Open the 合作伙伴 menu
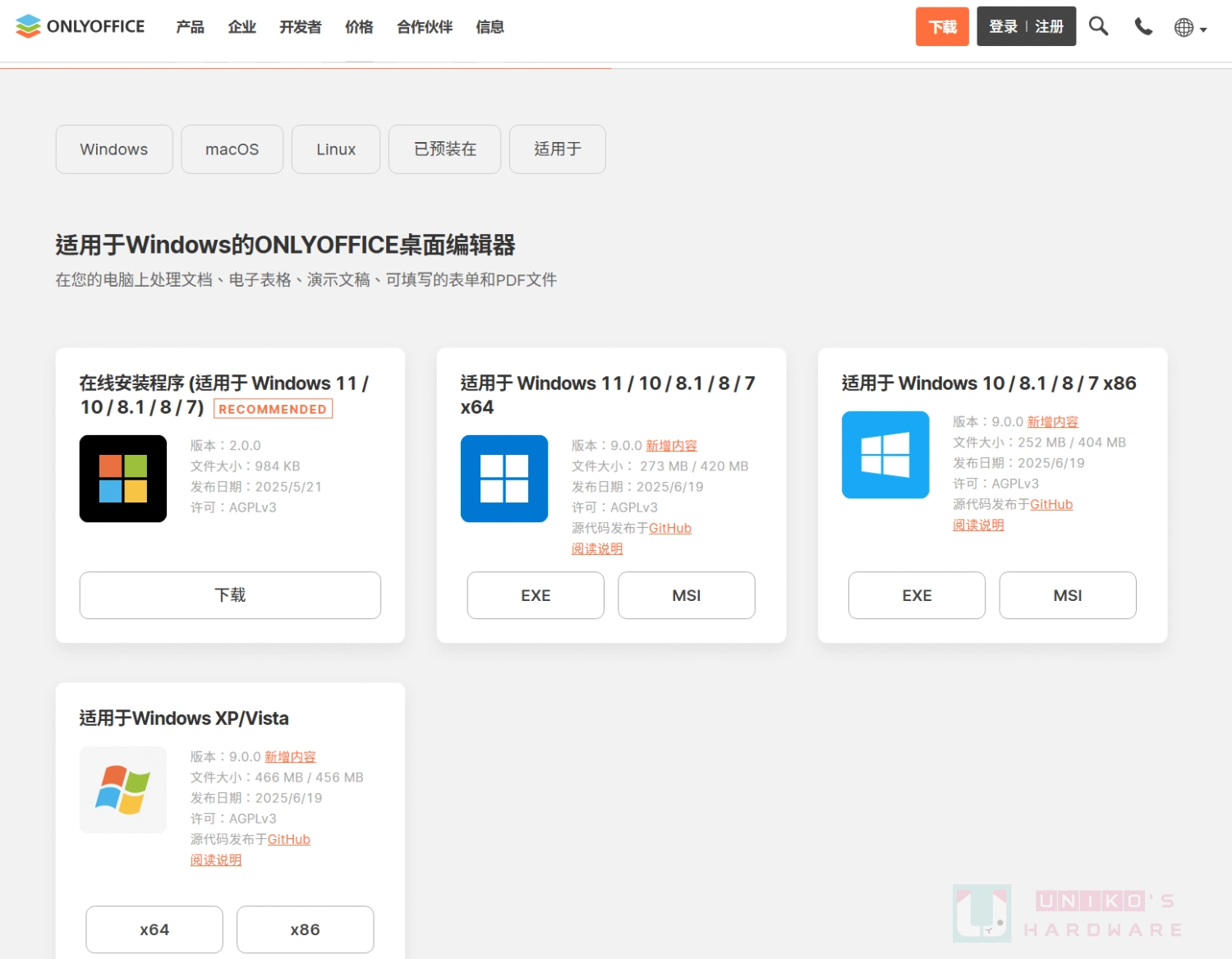 click(x=425, y=27)
